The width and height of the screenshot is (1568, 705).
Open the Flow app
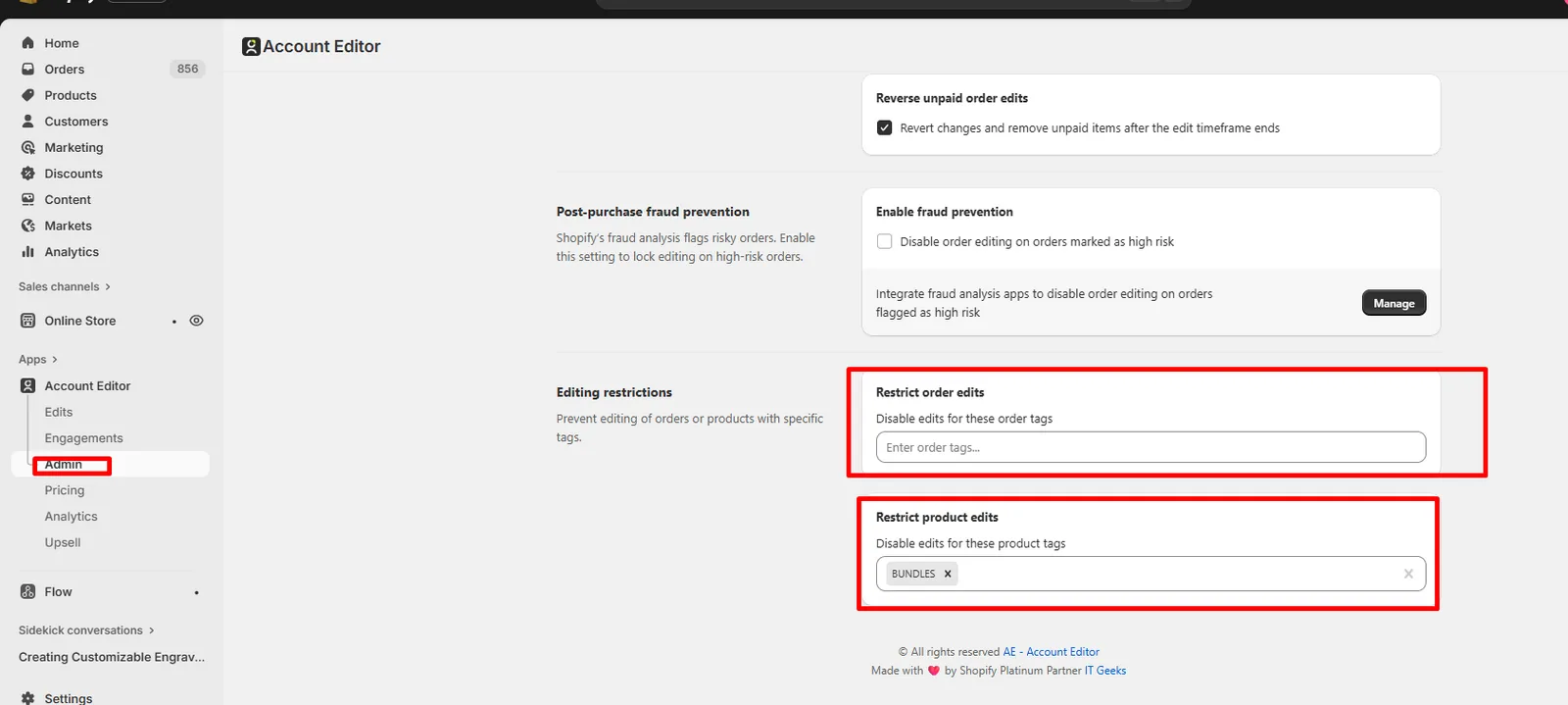pyautogui.click(x=58, y=592)
